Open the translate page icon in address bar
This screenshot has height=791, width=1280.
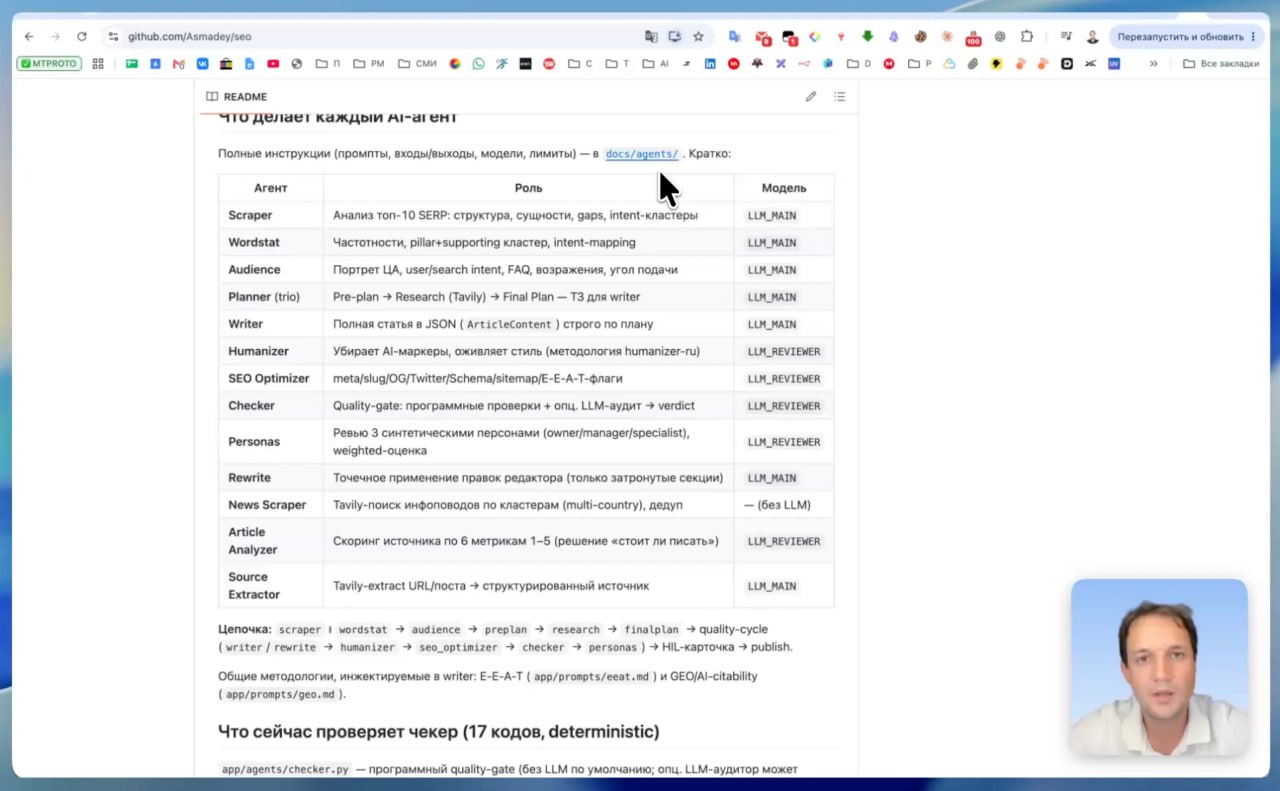pyautogui.click(x=651, y=36)
